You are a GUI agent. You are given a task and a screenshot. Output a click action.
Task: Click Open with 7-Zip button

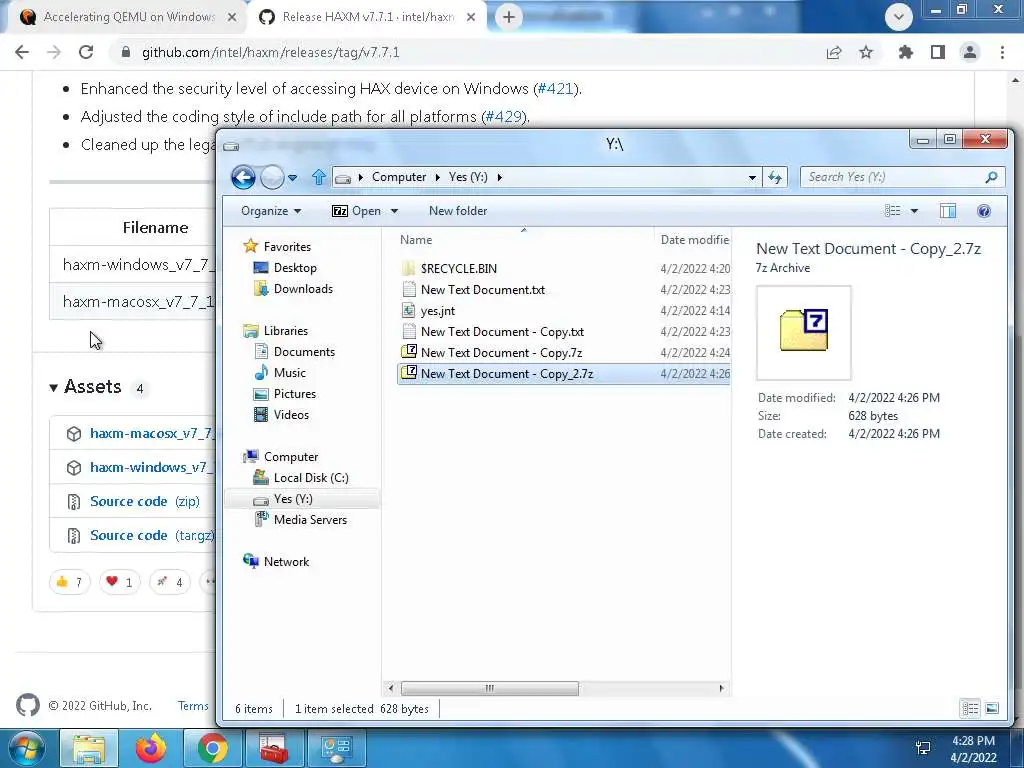tap(357, 211)
